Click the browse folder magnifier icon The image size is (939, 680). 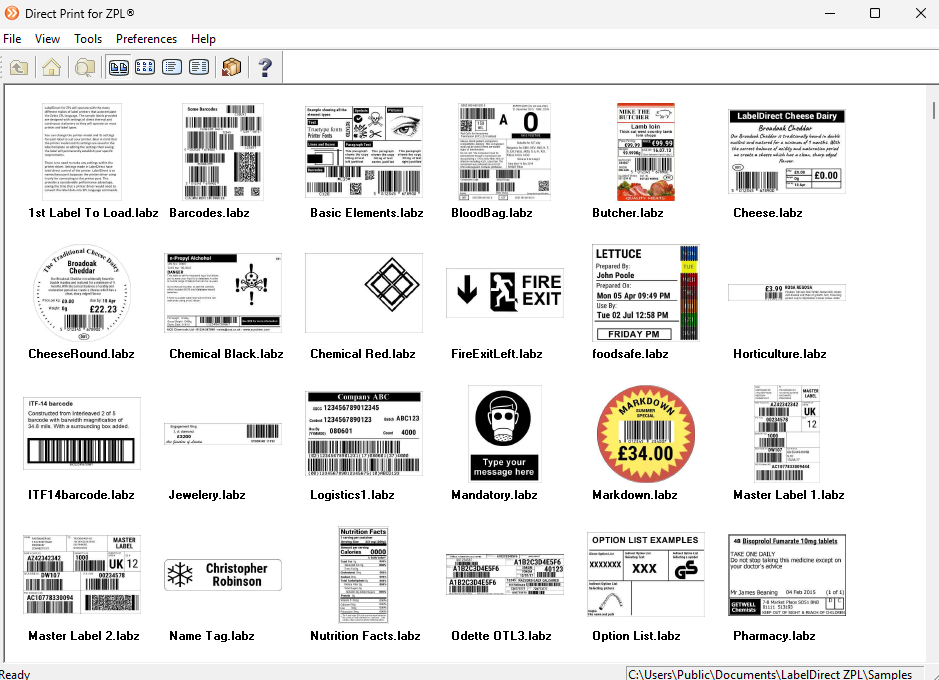pyautogui.click(x=84, y=67)
